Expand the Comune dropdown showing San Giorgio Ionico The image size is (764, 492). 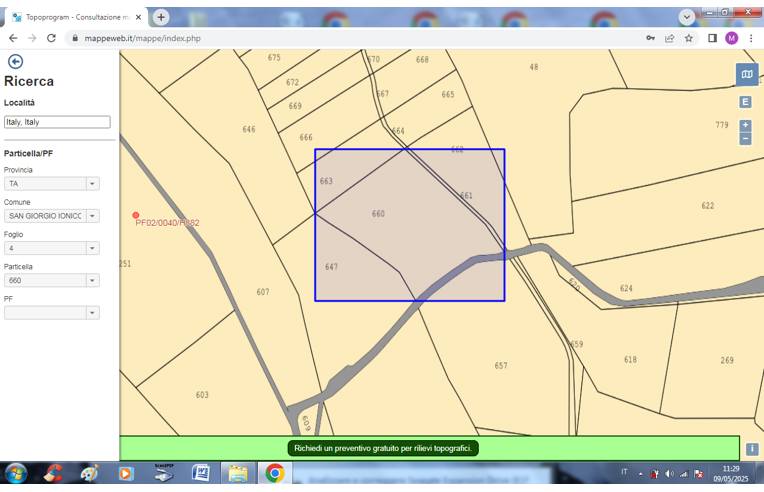pyautogui.click(x=92, y=216)
